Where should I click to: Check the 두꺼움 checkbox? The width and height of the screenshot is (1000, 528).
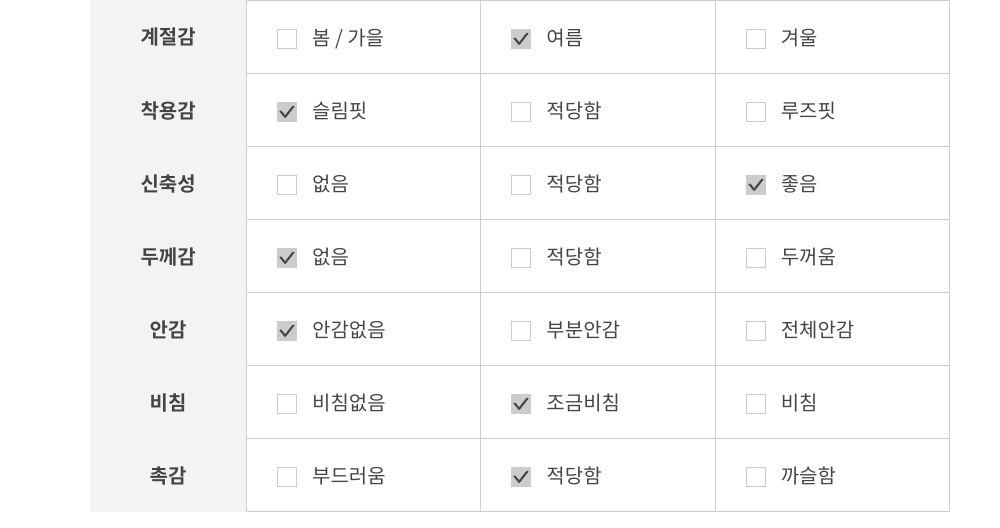tap(756, 258)
